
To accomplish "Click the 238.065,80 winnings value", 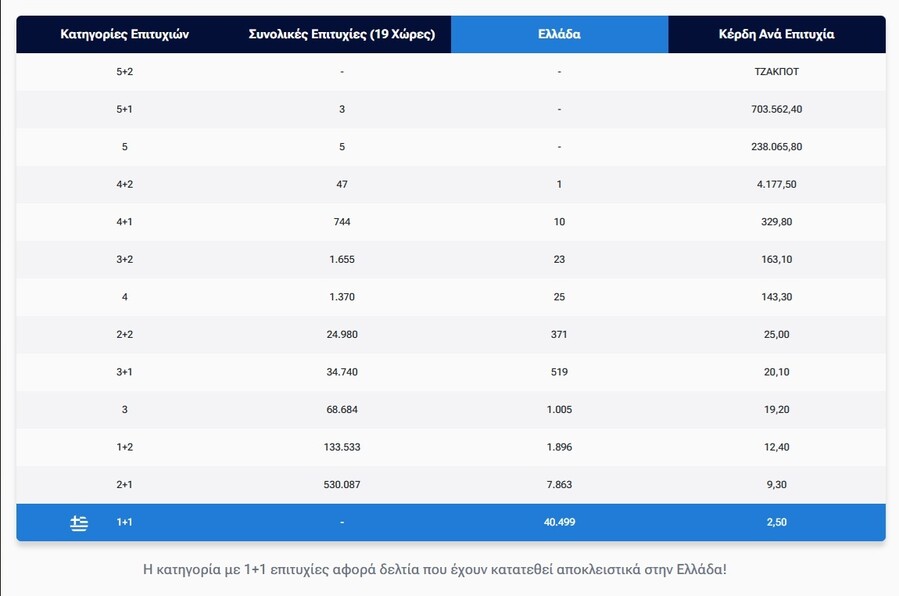I will coord(776,147).
